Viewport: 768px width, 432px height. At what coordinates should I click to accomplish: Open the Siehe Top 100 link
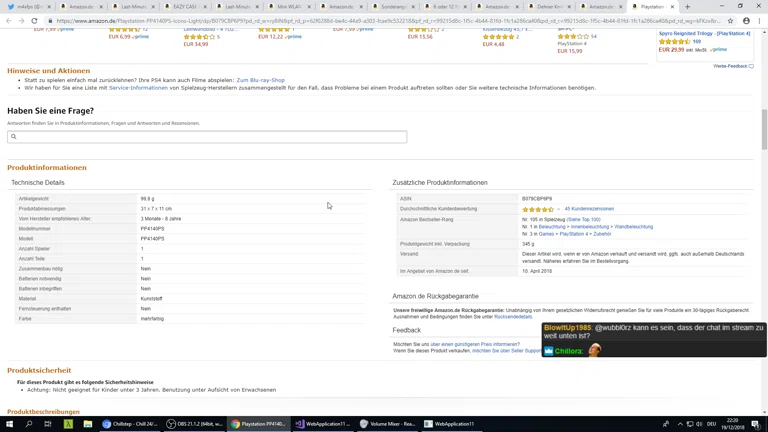click(x=584, y=219)
